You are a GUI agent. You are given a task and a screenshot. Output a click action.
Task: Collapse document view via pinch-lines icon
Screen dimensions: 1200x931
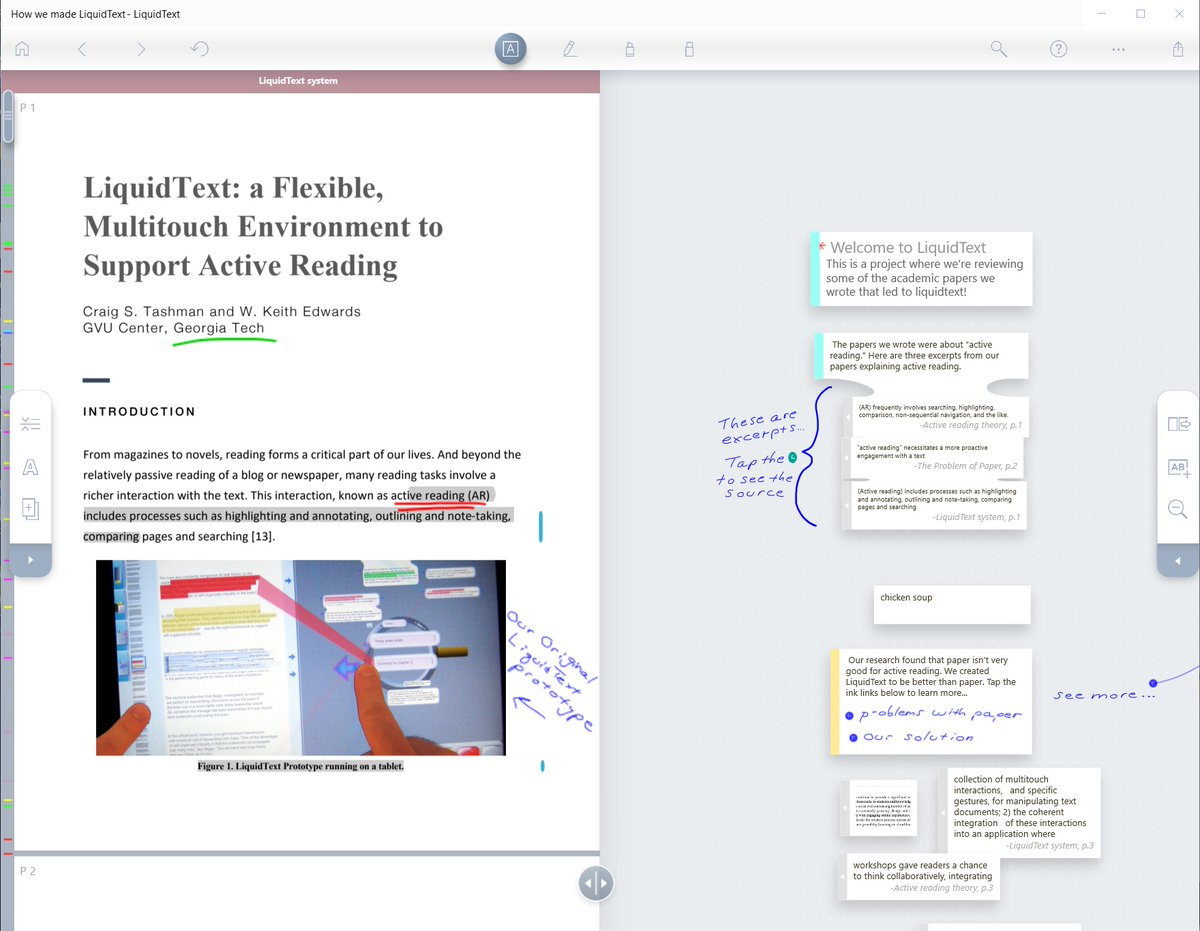pyautogui.click(x=30, y=424)
